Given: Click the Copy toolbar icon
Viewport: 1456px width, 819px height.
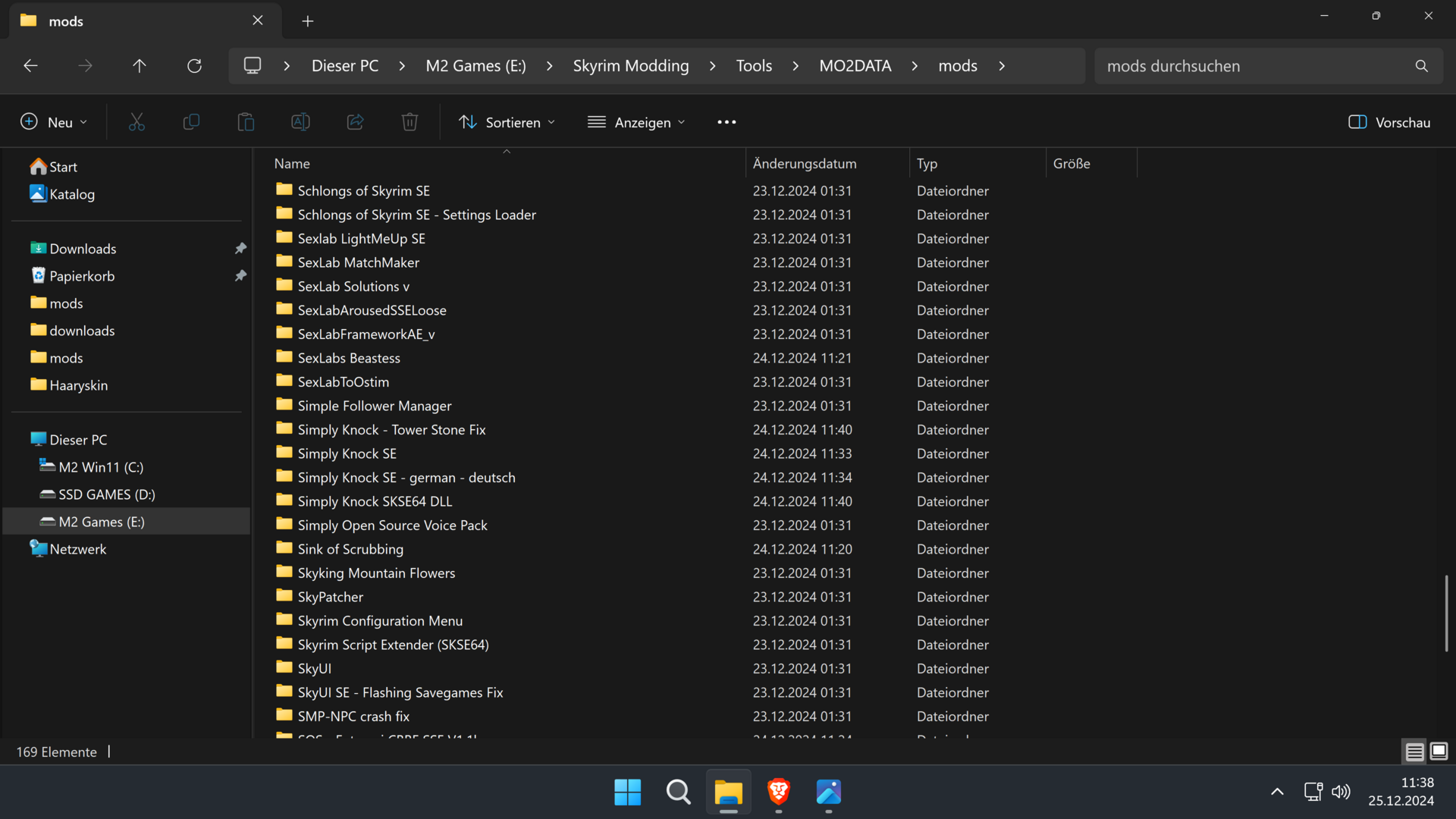Looking at the screenshot, I should [x=191, y=122].
